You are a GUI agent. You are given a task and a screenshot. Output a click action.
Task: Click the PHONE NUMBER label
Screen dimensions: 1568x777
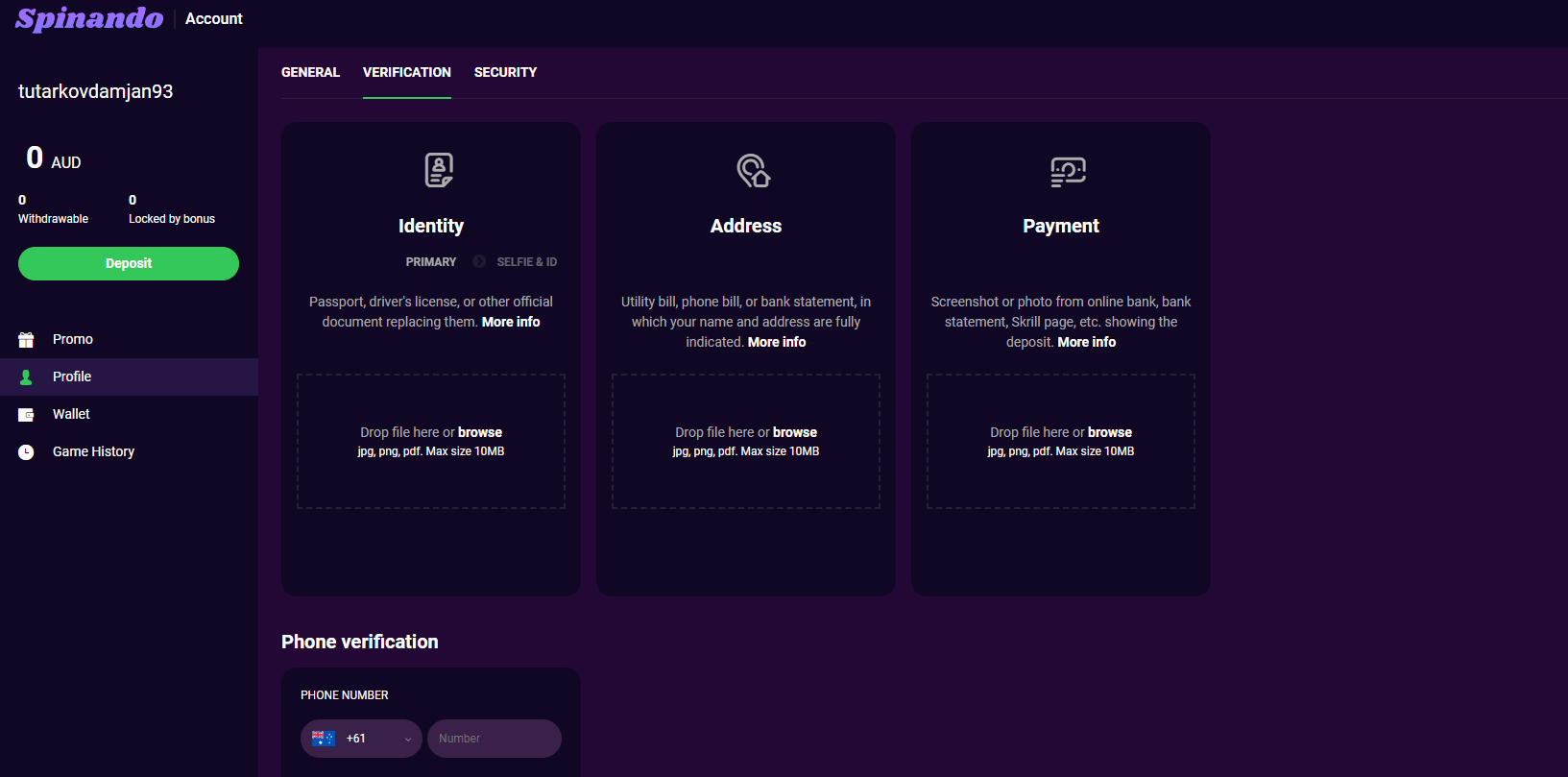tap(345, 695)
